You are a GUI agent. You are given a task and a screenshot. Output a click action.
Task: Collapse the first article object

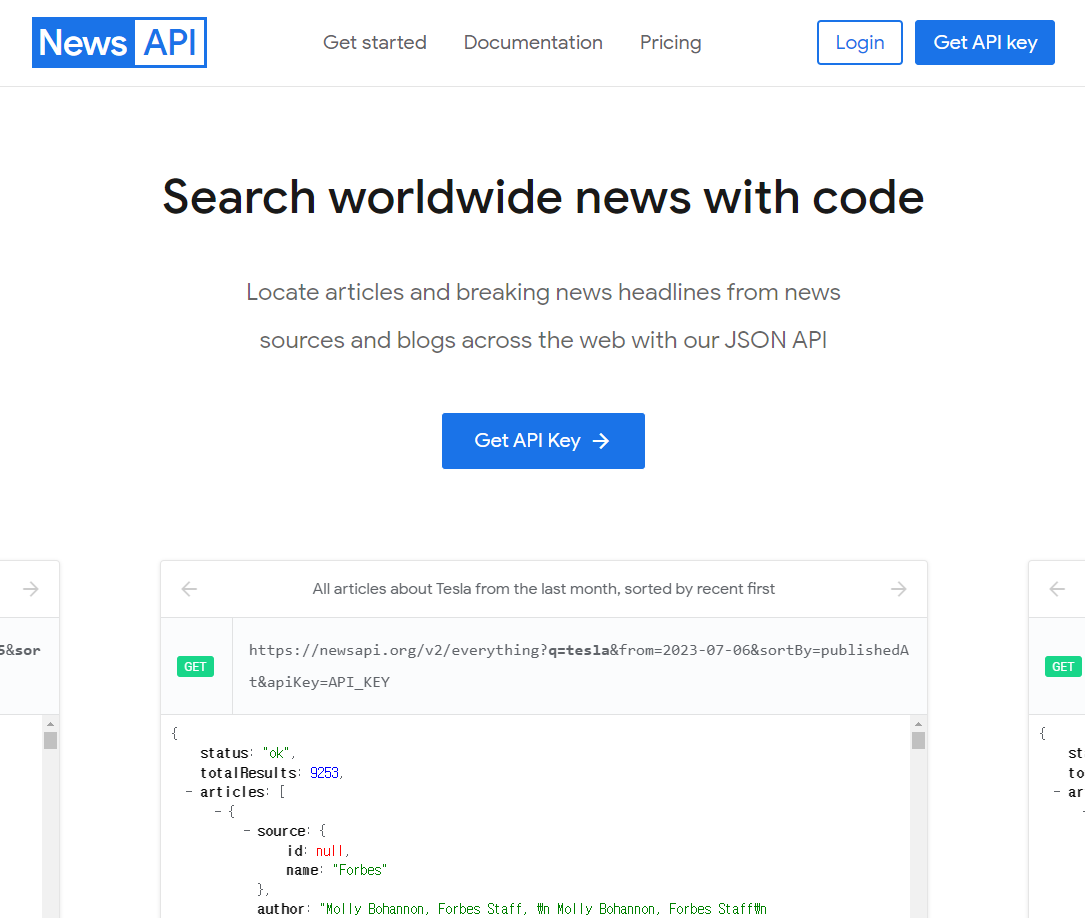(217, 811)
